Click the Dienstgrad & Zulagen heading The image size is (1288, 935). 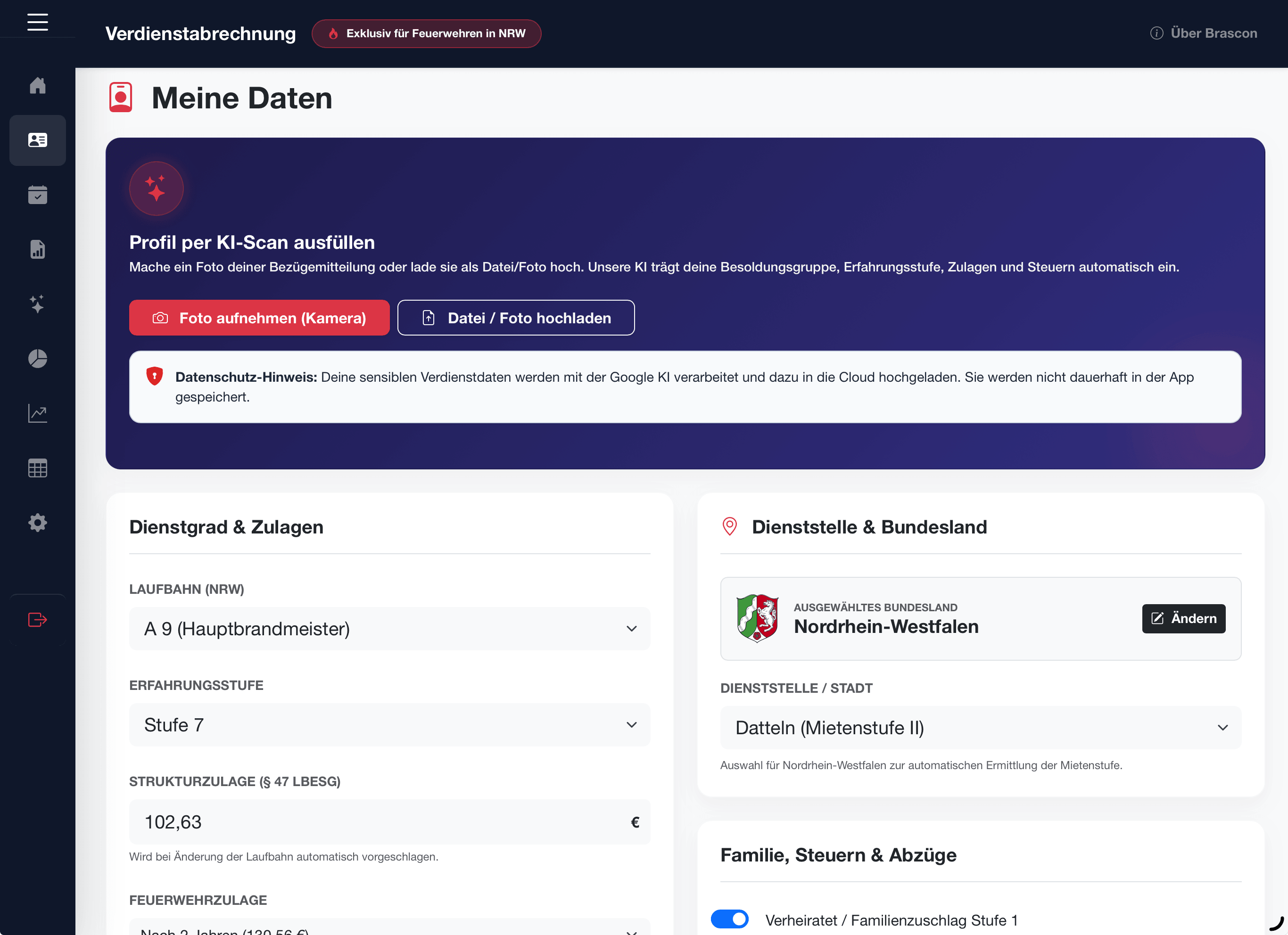click(x=227, y=527)
